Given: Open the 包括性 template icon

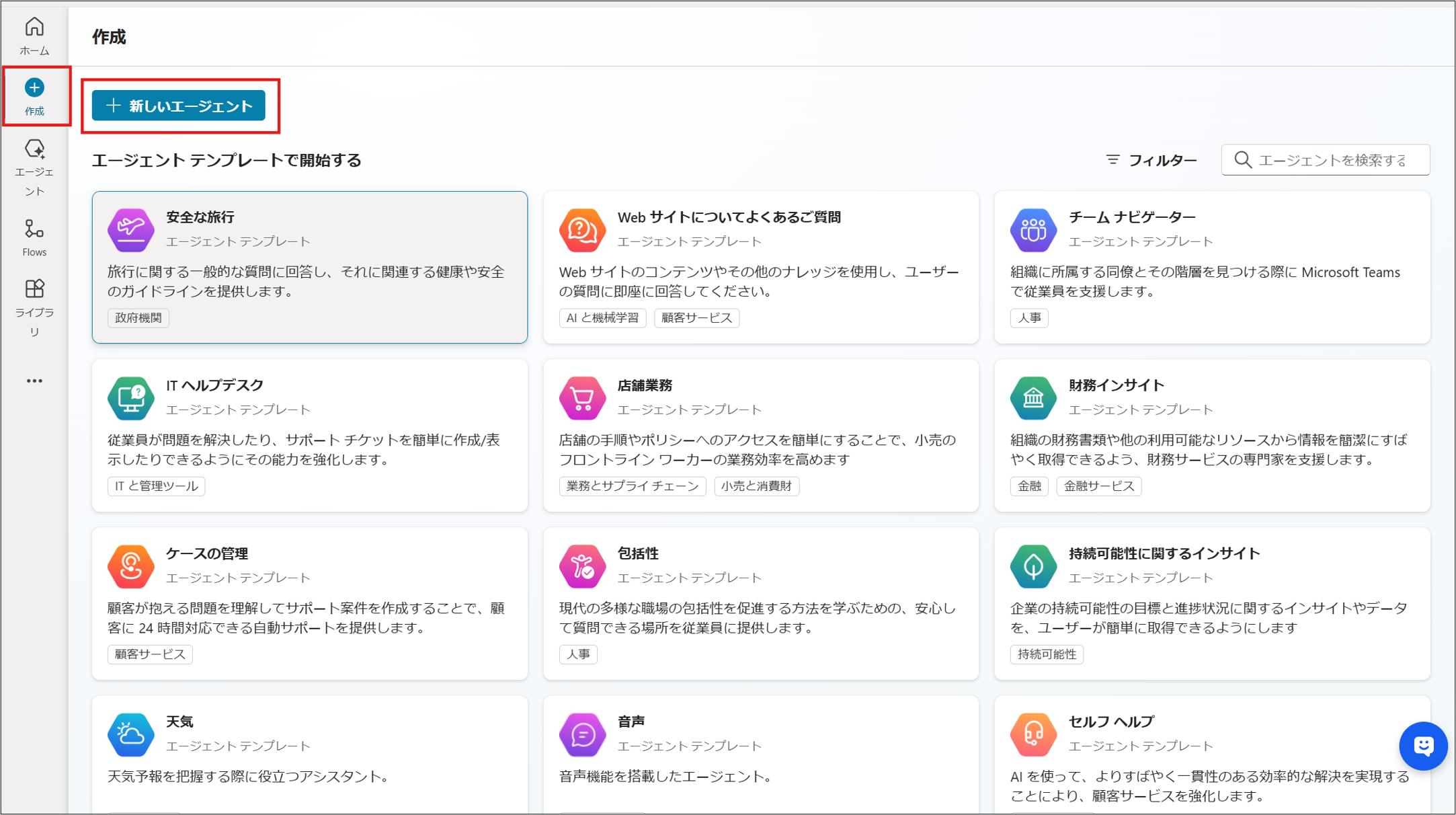Looking at the screenshot, I should point(581,566).
